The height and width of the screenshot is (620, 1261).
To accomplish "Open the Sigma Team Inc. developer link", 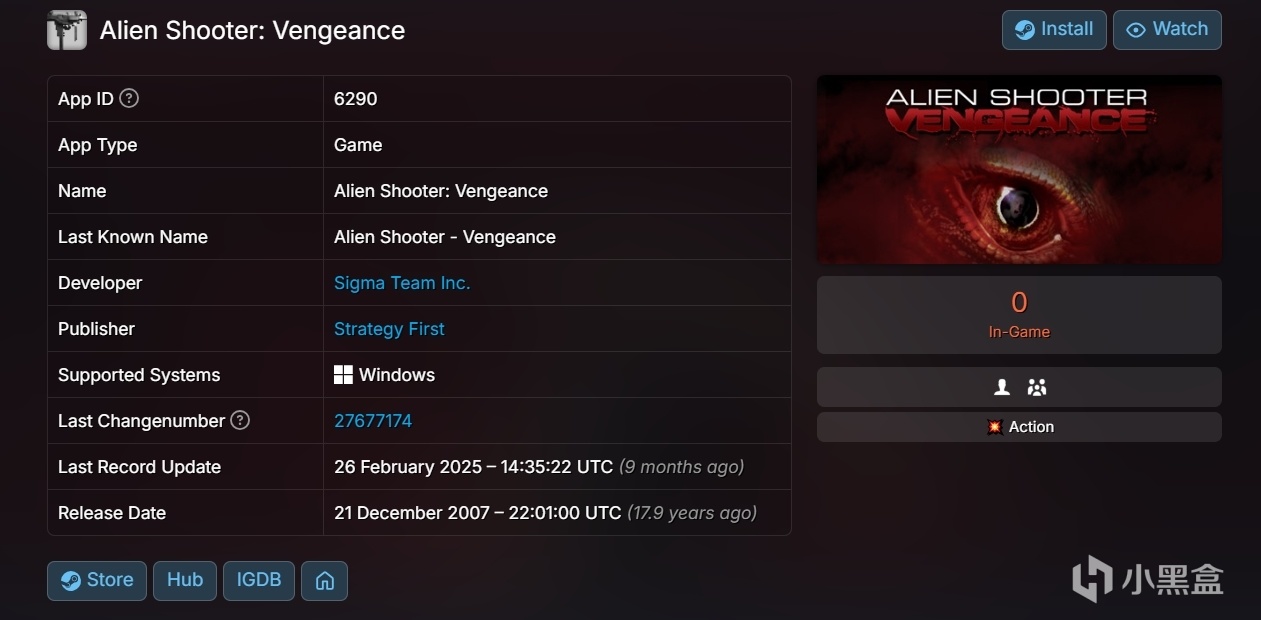I will point(402,283).
